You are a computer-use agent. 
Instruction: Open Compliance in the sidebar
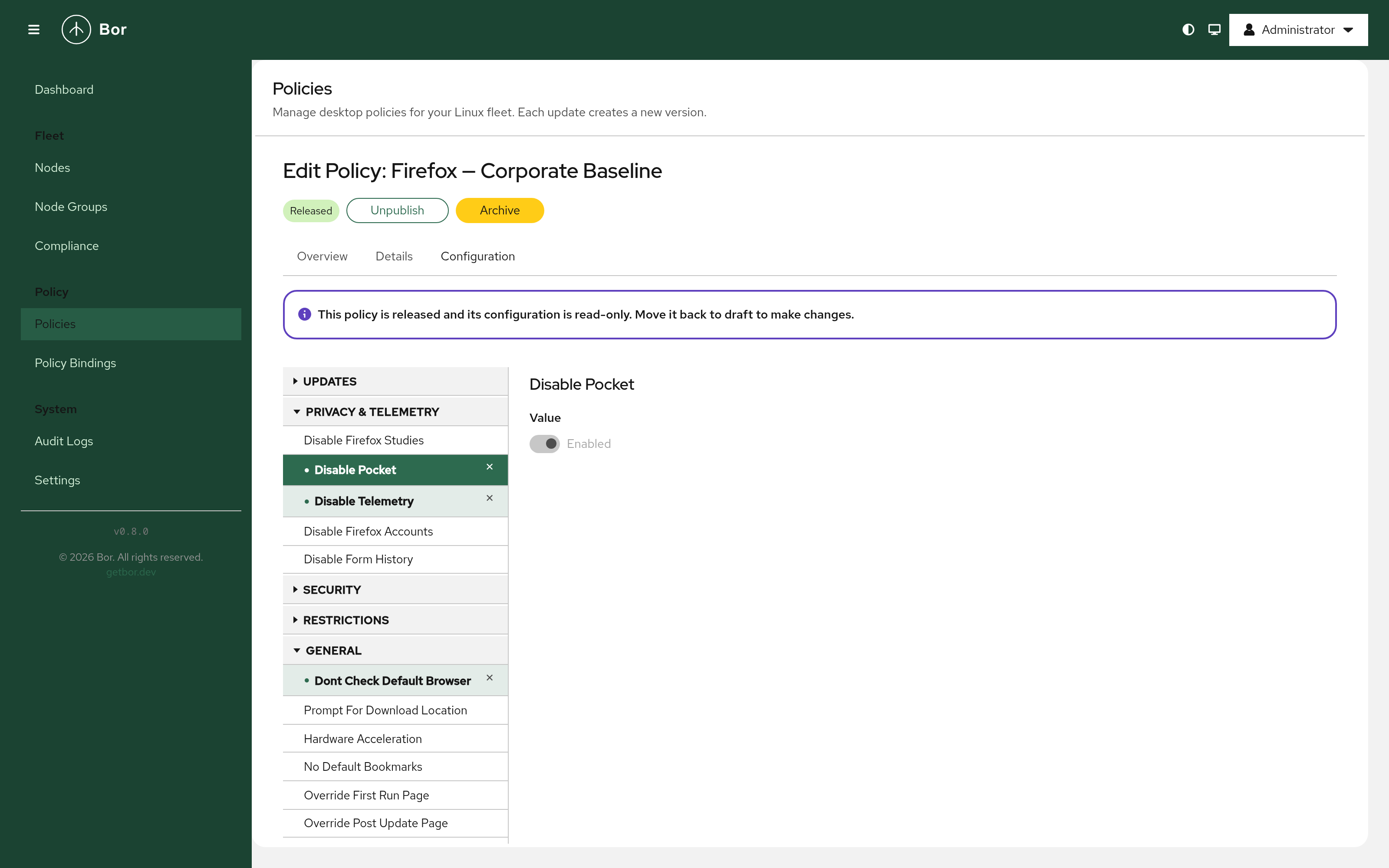click(x=131, y=246)
